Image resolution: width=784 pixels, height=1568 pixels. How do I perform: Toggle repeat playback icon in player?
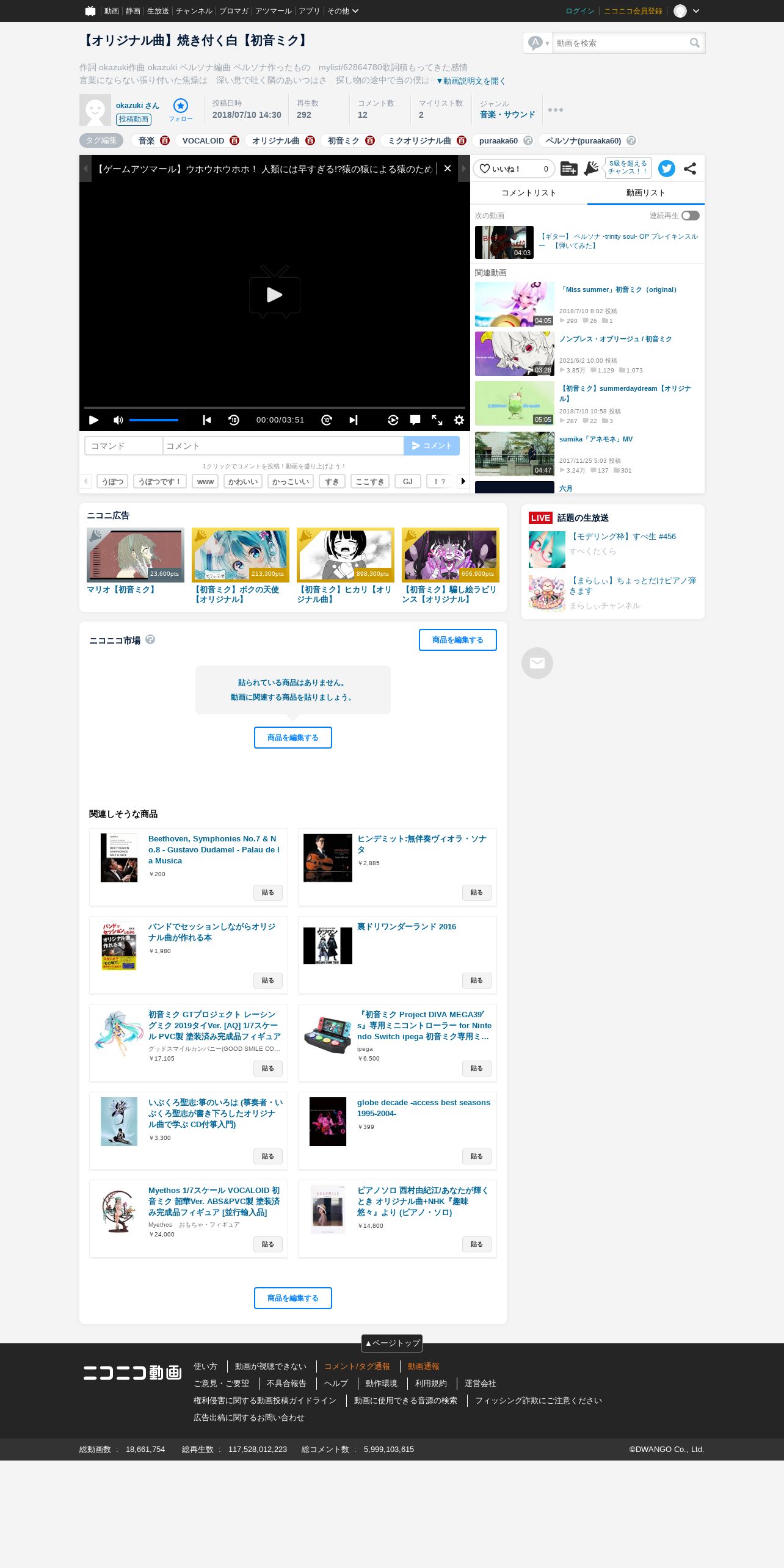coord(393,420)
